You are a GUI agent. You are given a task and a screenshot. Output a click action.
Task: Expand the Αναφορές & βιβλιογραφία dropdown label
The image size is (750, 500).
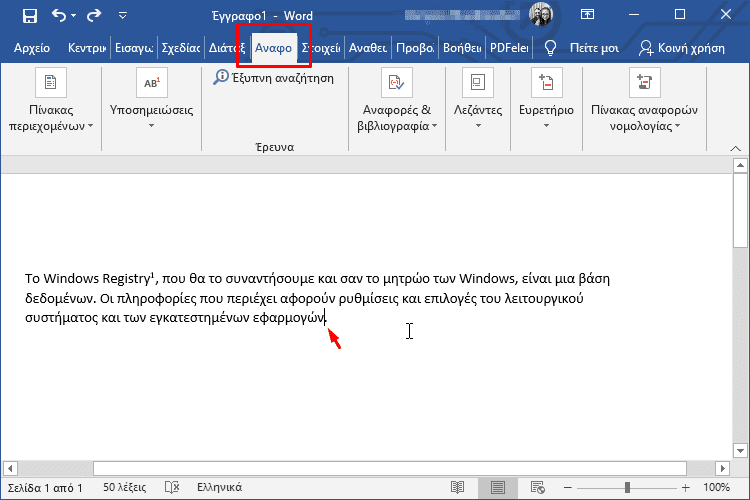tap(397, 118)
